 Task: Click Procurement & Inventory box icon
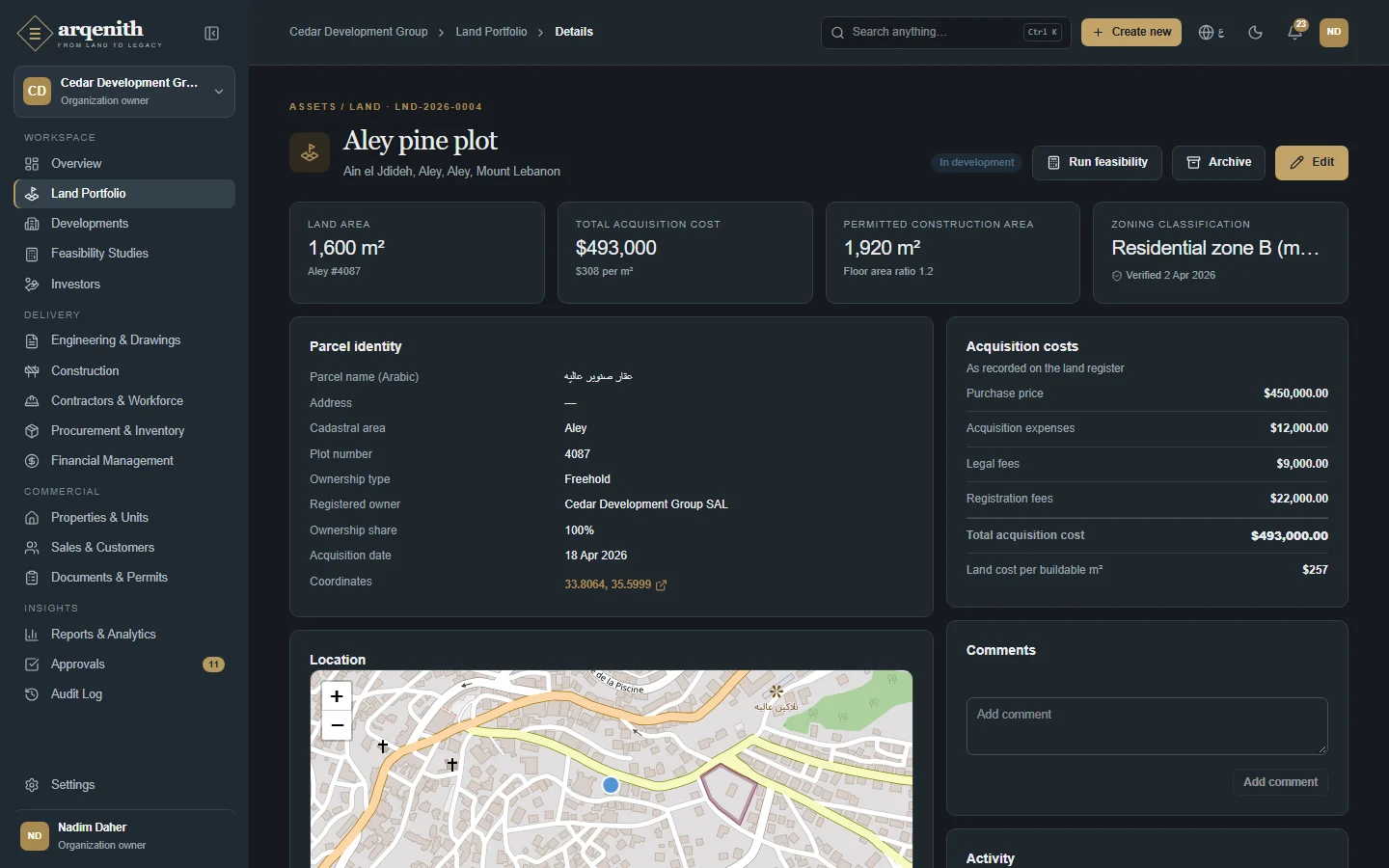click(x=32, y=431)
